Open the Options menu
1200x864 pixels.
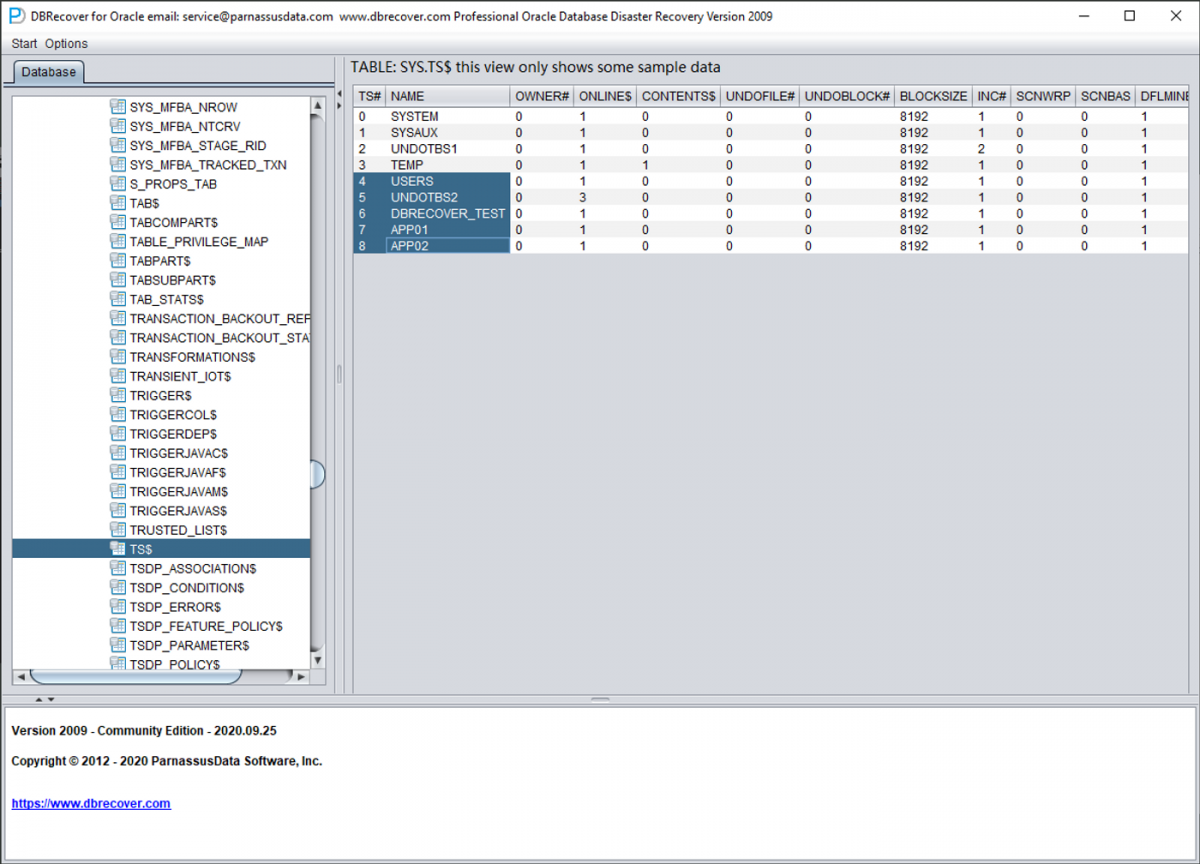[66, 43]
